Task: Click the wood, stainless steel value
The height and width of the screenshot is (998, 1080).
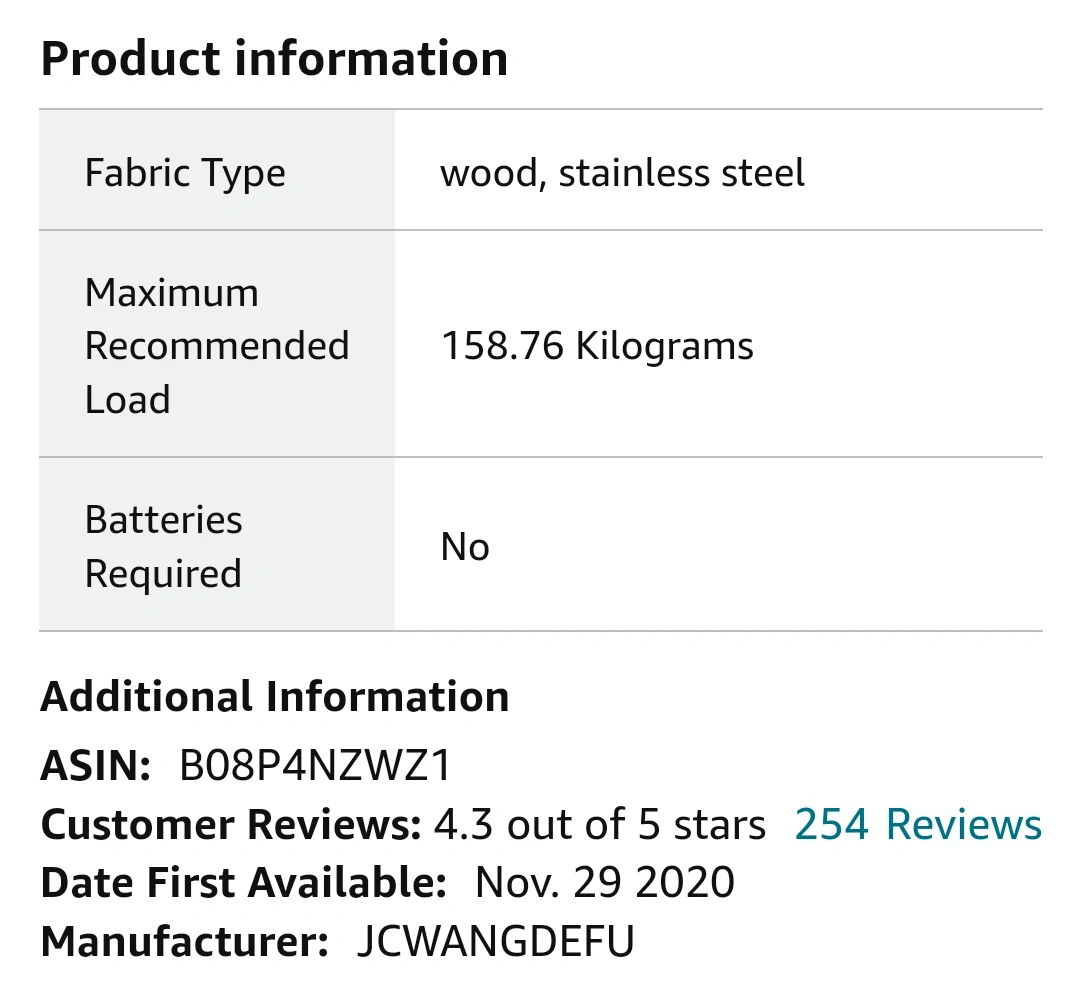Action: click(622, 172)
